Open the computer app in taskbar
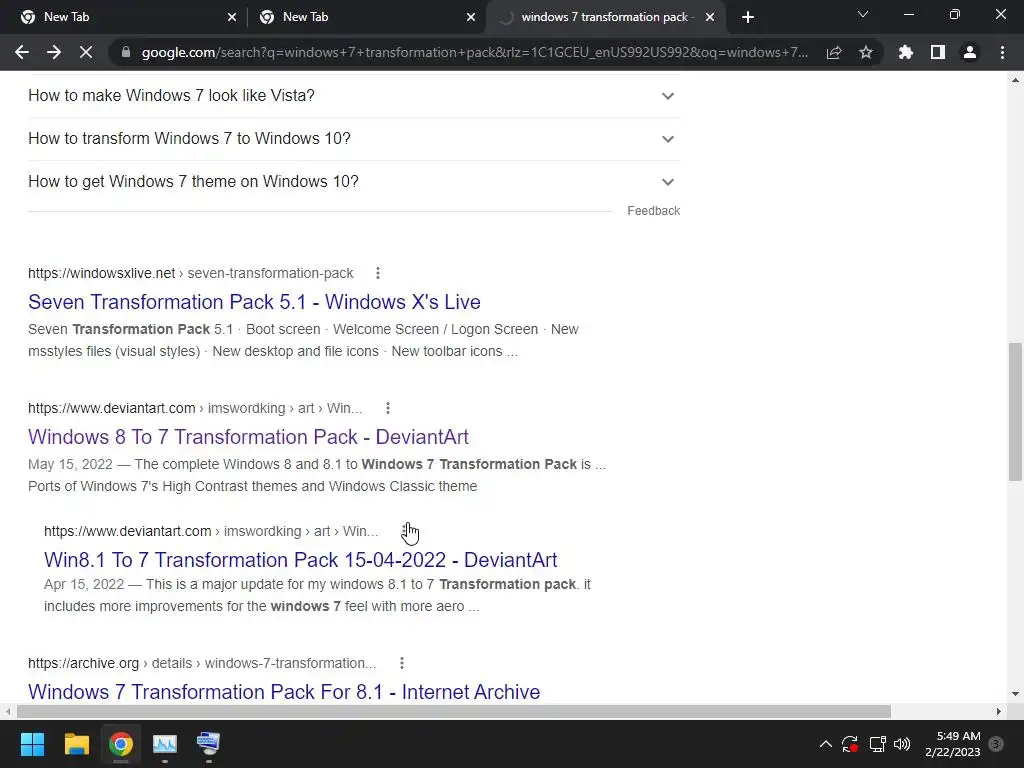Viewport: 1024px width, 768px height. [208, 744]
